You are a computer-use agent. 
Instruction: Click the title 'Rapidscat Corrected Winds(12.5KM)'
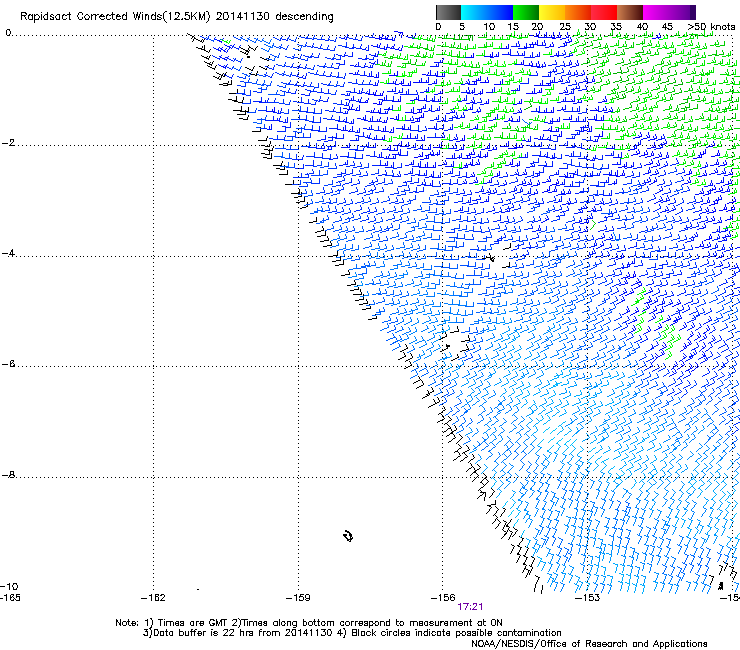pyautogui.click(x=115, y=17)
